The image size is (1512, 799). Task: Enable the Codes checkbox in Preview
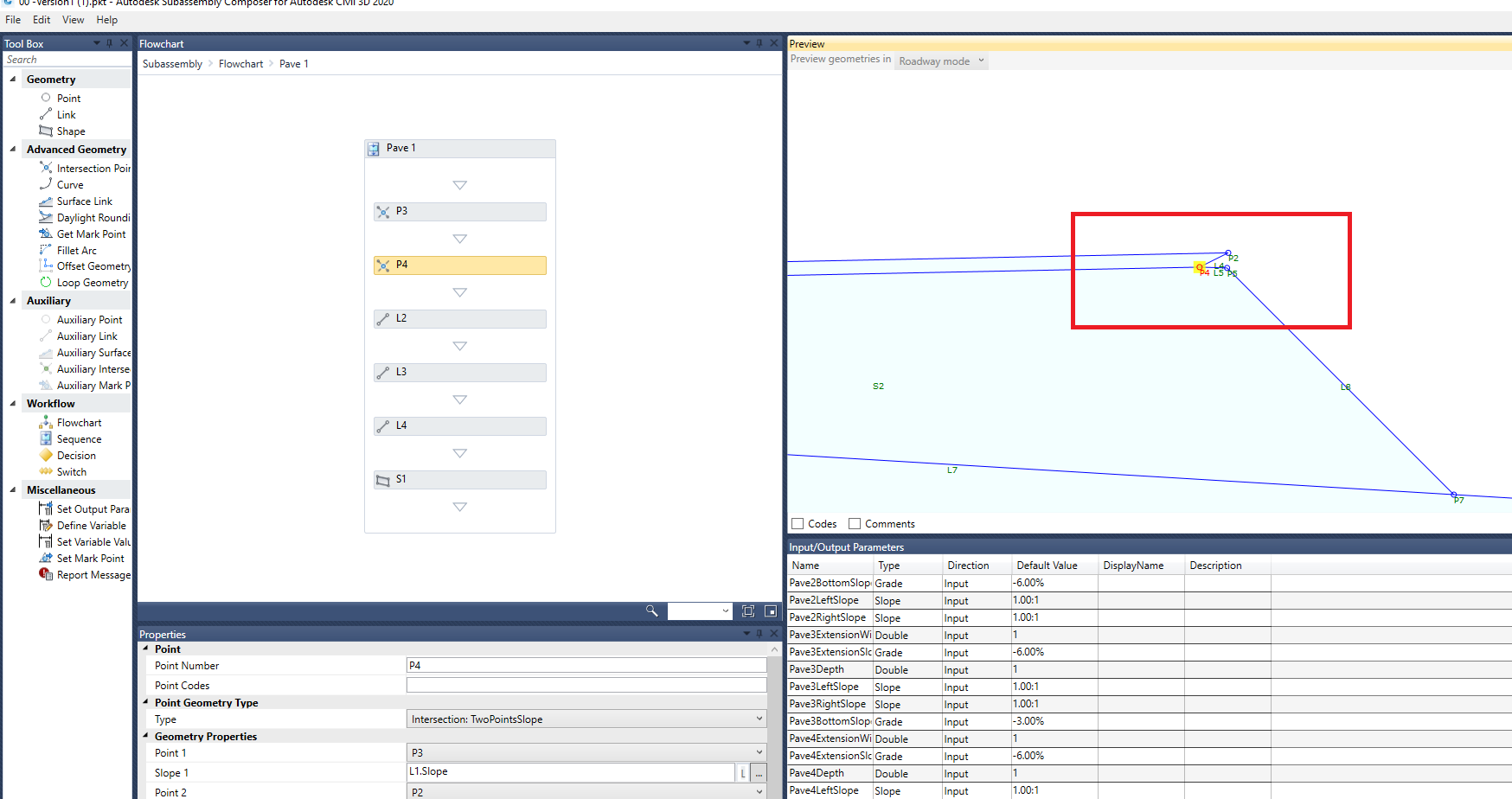pyautogui.click(x=798, y=523)
